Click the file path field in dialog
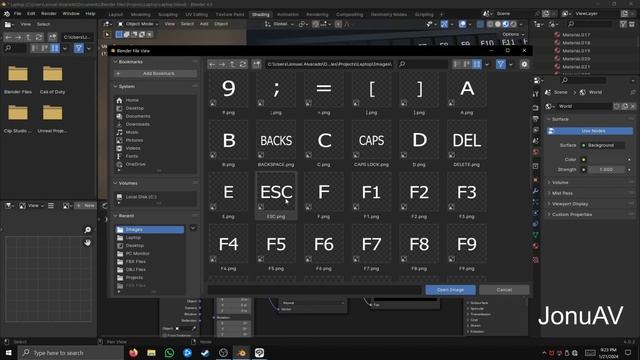The image size is (640, 360). (329, 64)
